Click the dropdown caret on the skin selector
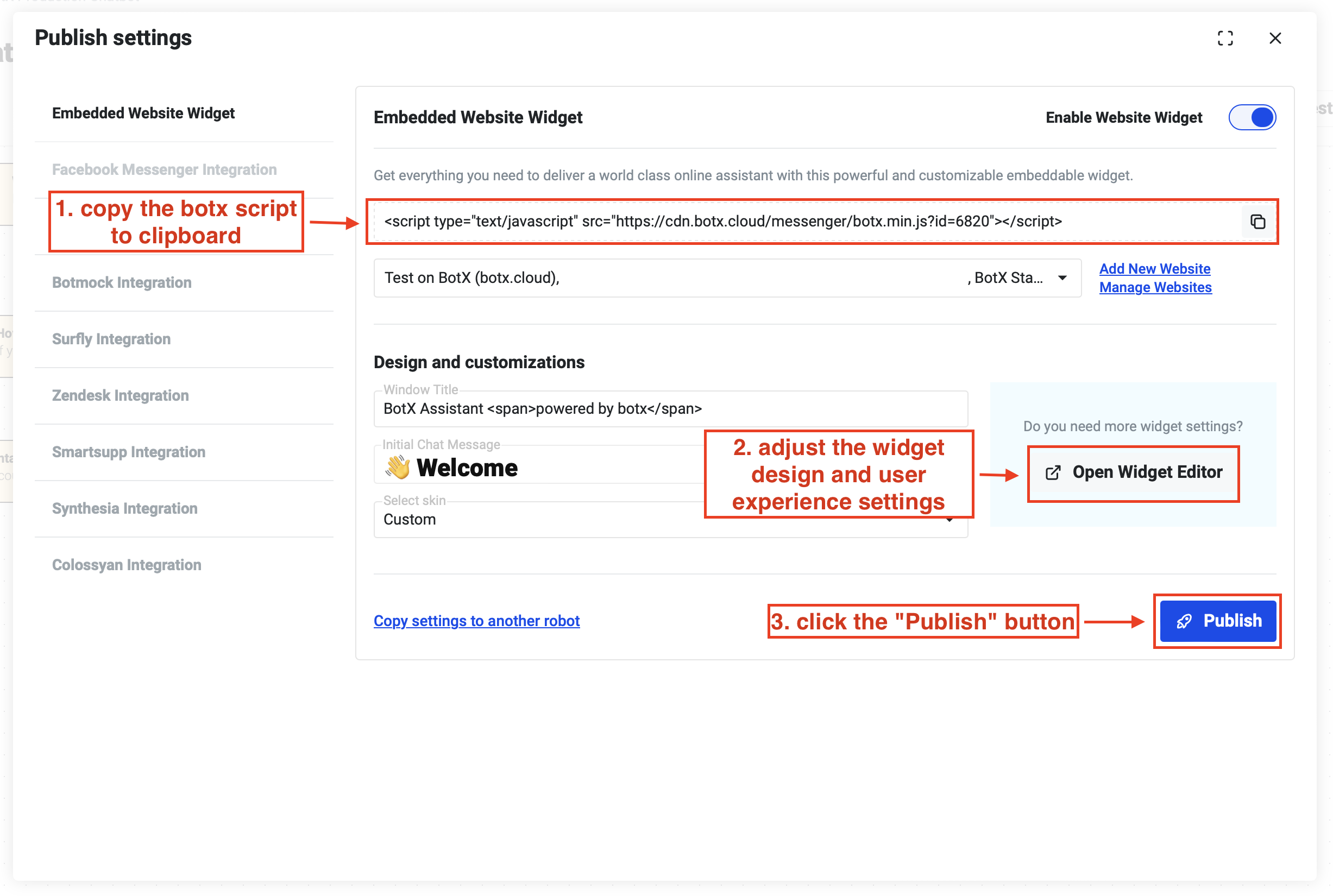This screenshot has height=896, width=1333. coord(950,521)
